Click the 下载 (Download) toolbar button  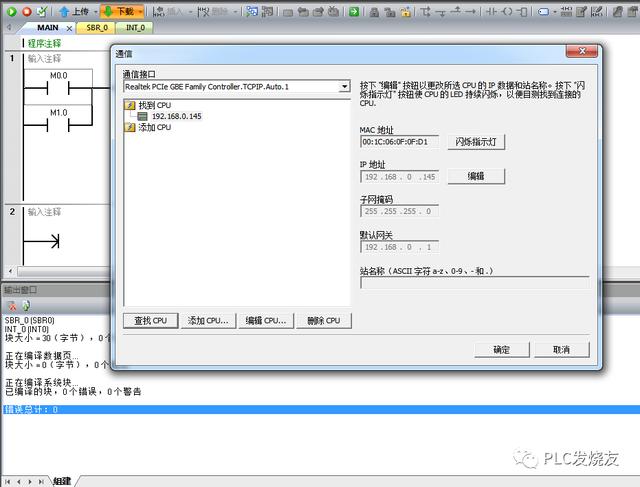117,10
